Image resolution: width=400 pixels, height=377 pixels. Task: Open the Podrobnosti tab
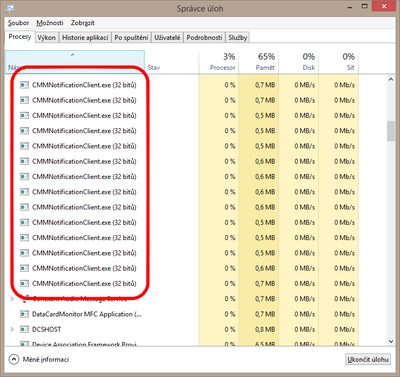pos(204,38)
